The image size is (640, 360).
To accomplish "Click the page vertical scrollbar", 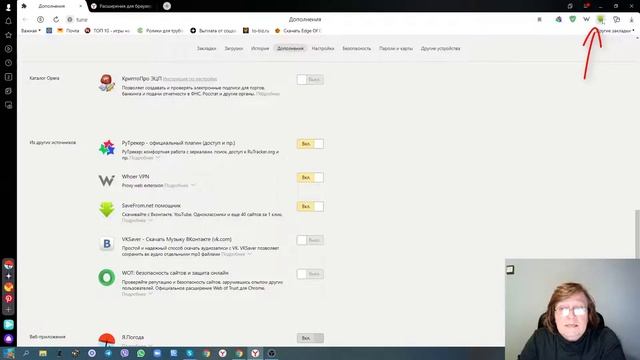I will [638, 234].
